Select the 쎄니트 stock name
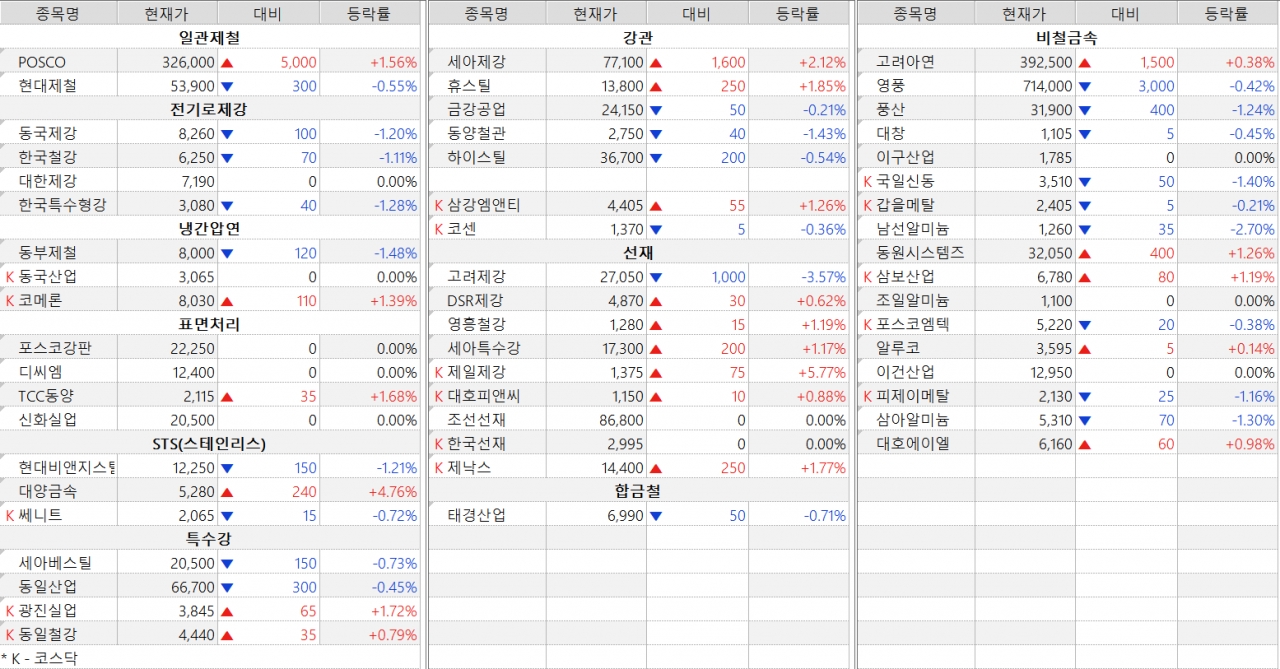The width and height of the screenshot is (1280, 669). coord(40,516)
